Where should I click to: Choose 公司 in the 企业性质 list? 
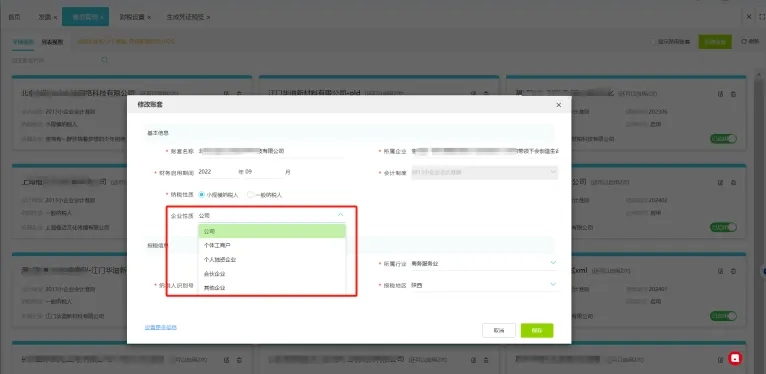272,231
